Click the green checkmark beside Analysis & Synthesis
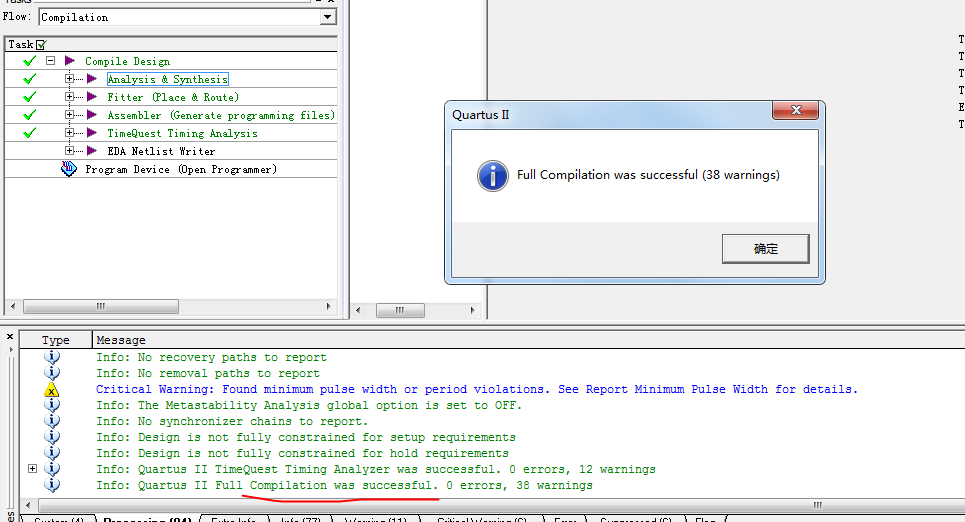 30,79
